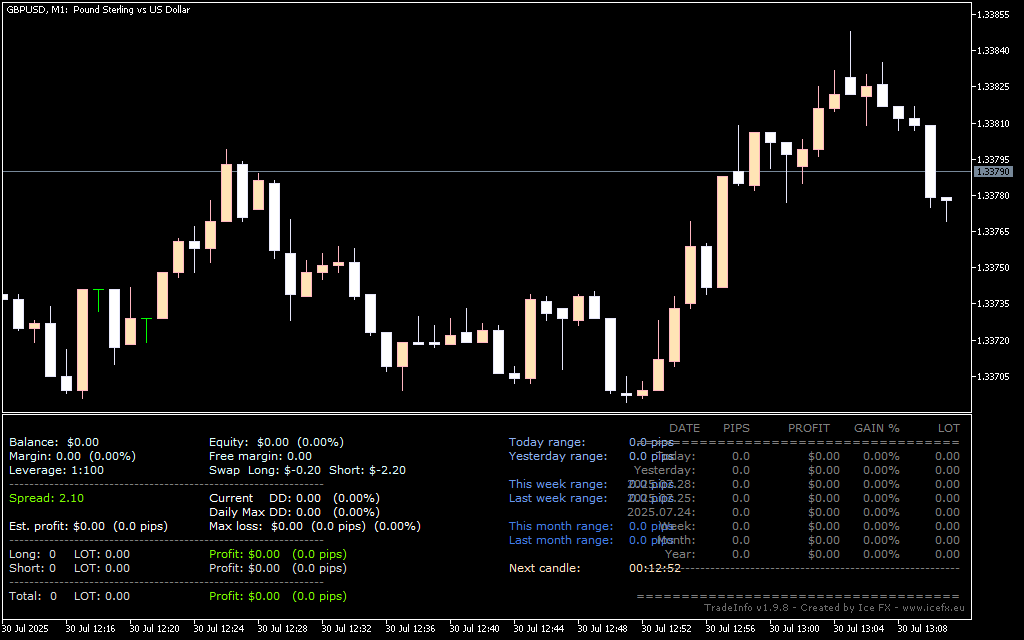Click the 1.33855 price axis label
The height and width of the screenshot is (640, 1024).
tap(993, 15)
